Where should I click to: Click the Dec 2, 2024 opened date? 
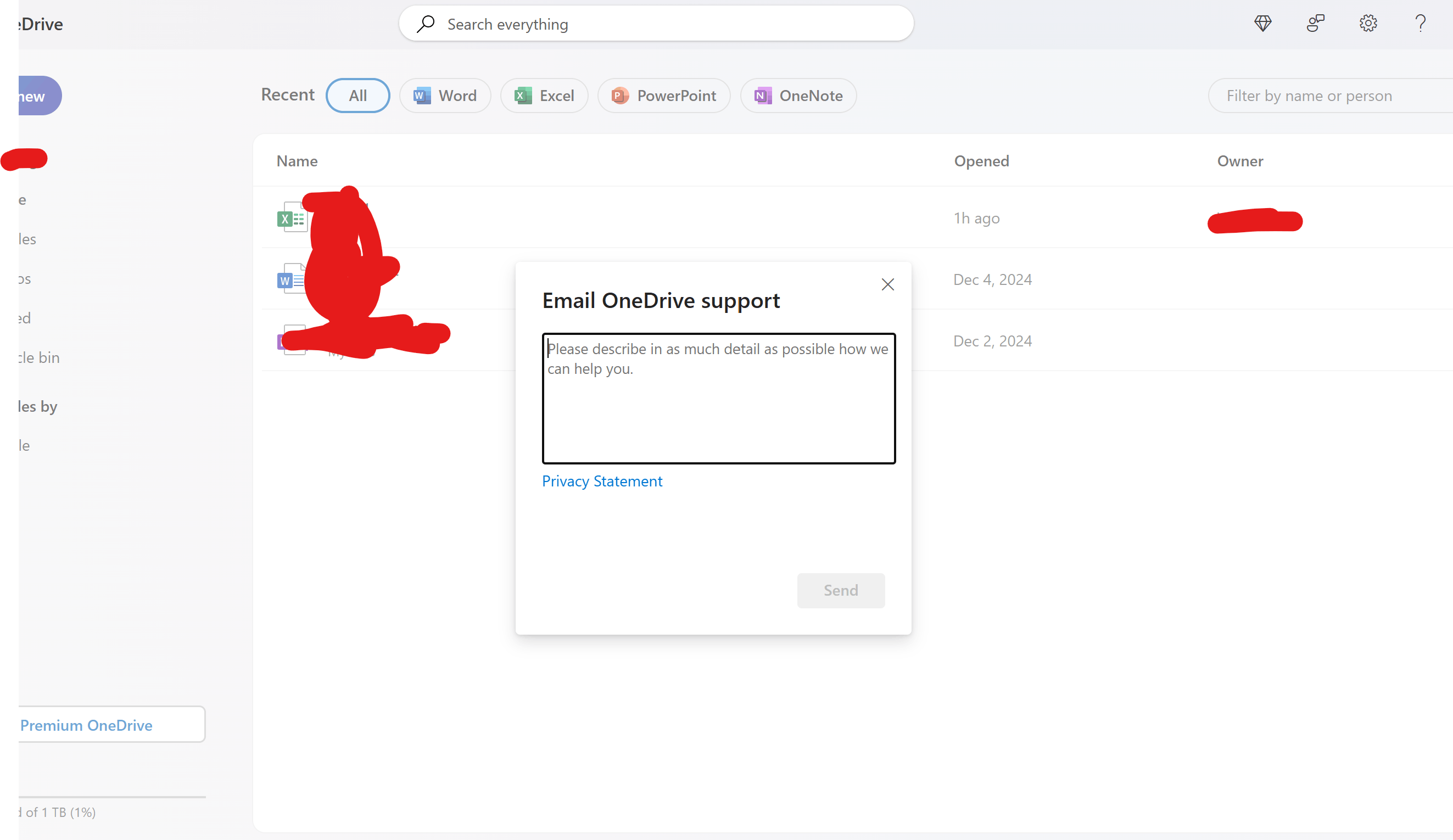[x=992, y=341]
